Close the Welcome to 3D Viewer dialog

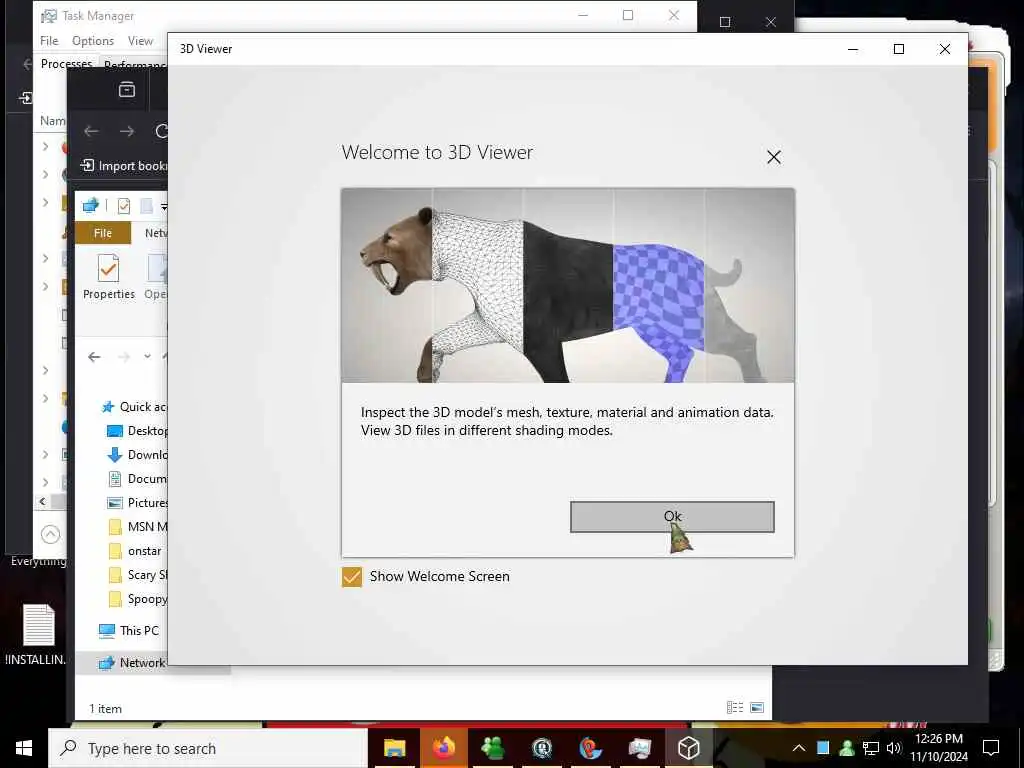point(774,157)
